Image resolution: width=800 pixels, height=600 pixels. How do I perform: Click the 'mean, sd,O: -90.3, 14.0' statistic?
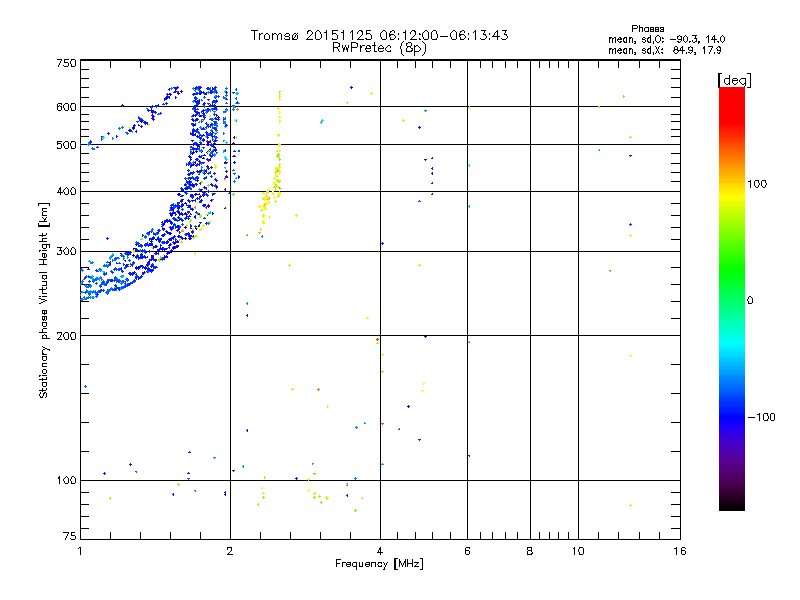tap(666, 39)
